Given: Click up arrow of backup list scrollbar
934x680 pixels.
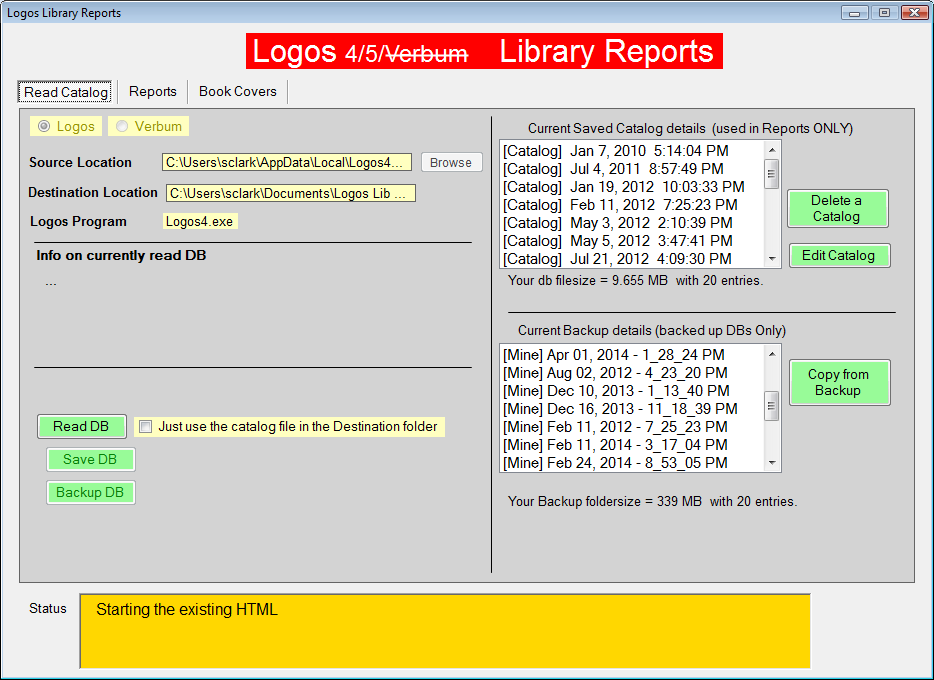Looking at the screenshot, I should point(772,354).
